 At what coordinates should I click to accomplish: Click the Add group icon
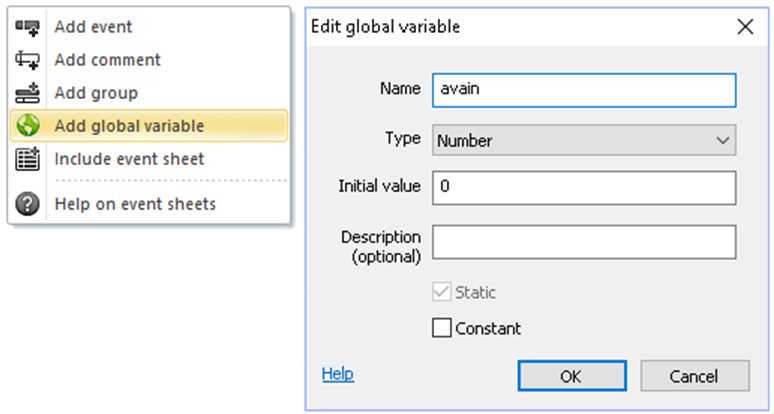pyautogui.click(x=28, y=93)
